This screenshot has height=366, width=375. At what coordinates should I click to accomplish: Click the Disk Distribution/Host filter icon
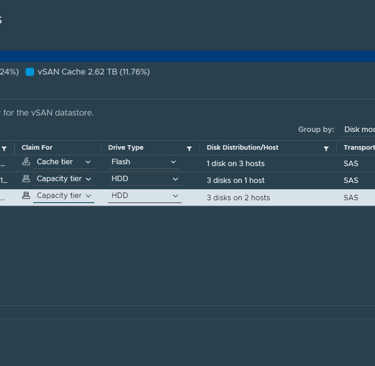(326, 148)
